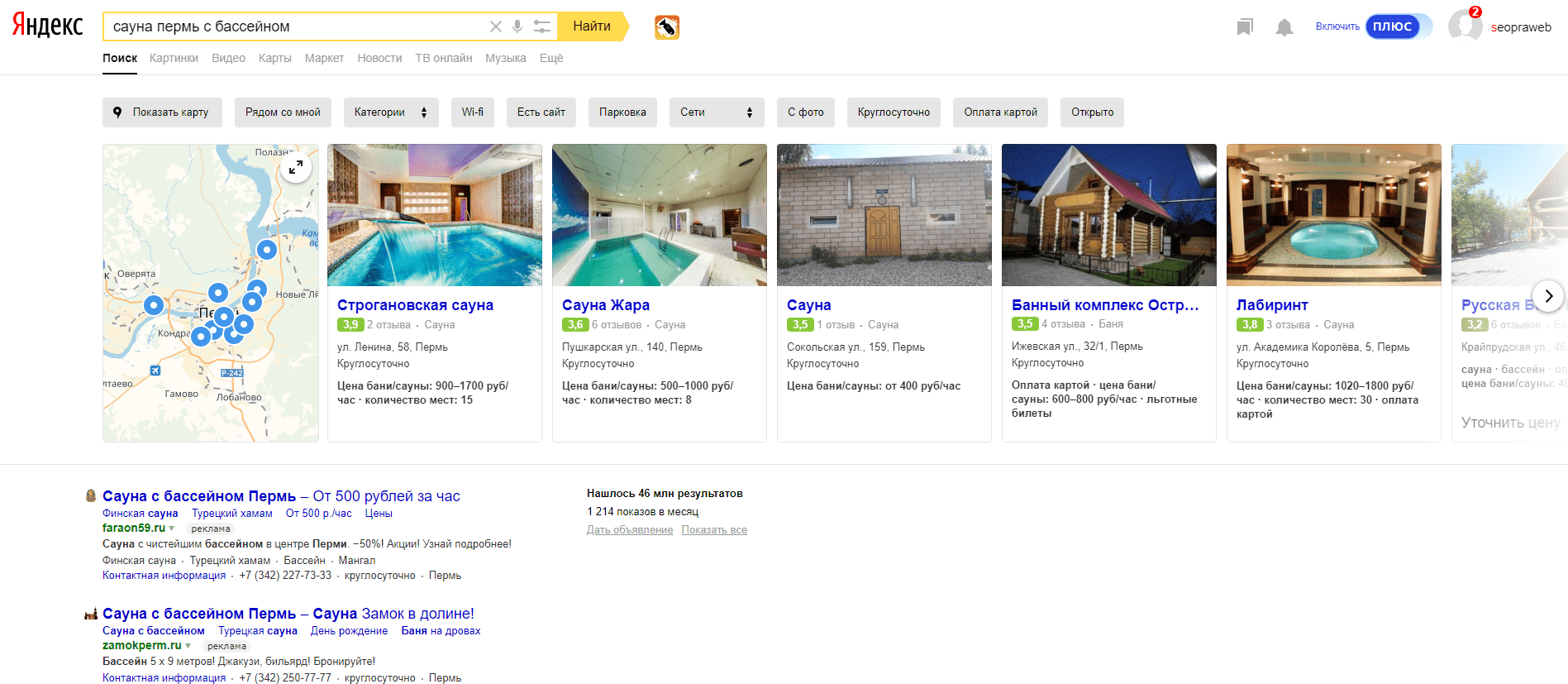Click the voice search microphone icon
The image size is (1568, 684).
pyautogui.click(x=517, y=26)
